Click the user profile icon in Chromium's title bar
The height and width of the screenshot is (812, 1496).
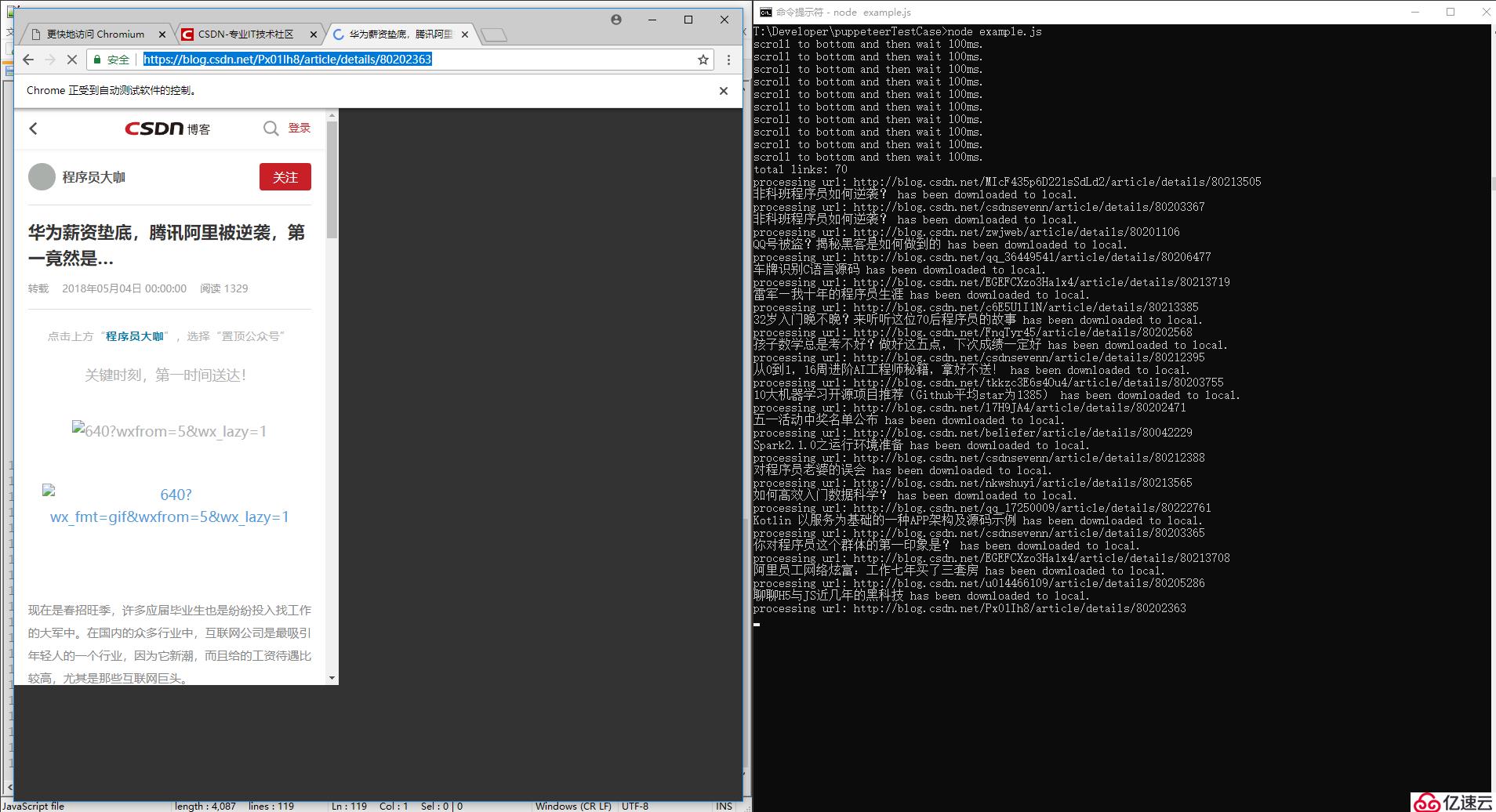[x=616, y=20]
